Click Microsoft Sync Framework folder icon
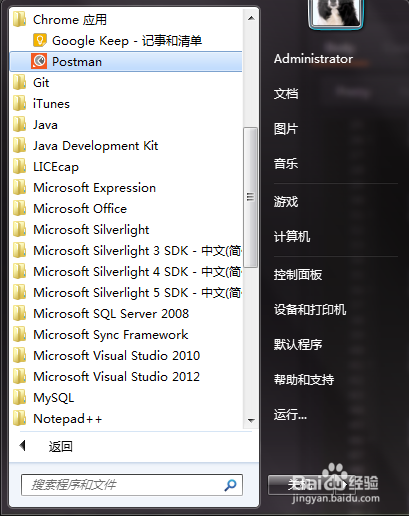Image resolution: width=409 pixels, height=516 pixels. click(x=20, y=334)
